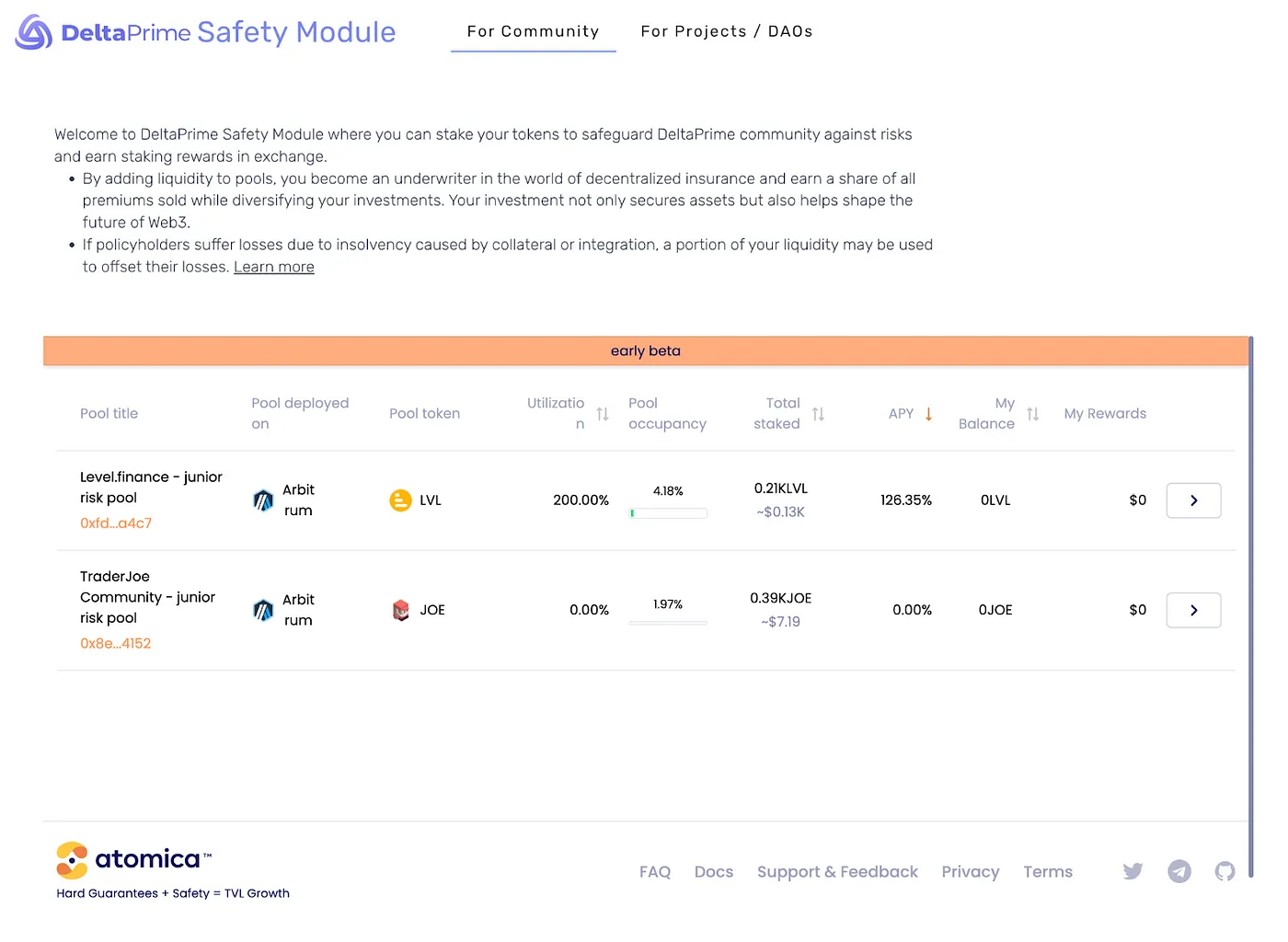This screenshot has width=1288, height=942.
Task: Select the For Community tab
Action: pyautogui.click(x=534, y=30)
